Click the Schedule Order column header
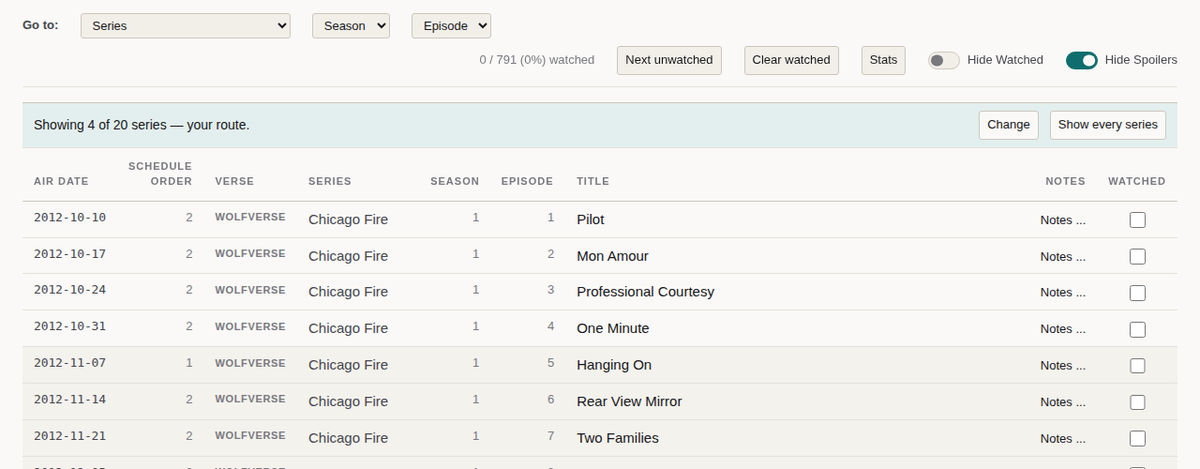This screenshot has height=469, width=1200. [x=160, y=173]
